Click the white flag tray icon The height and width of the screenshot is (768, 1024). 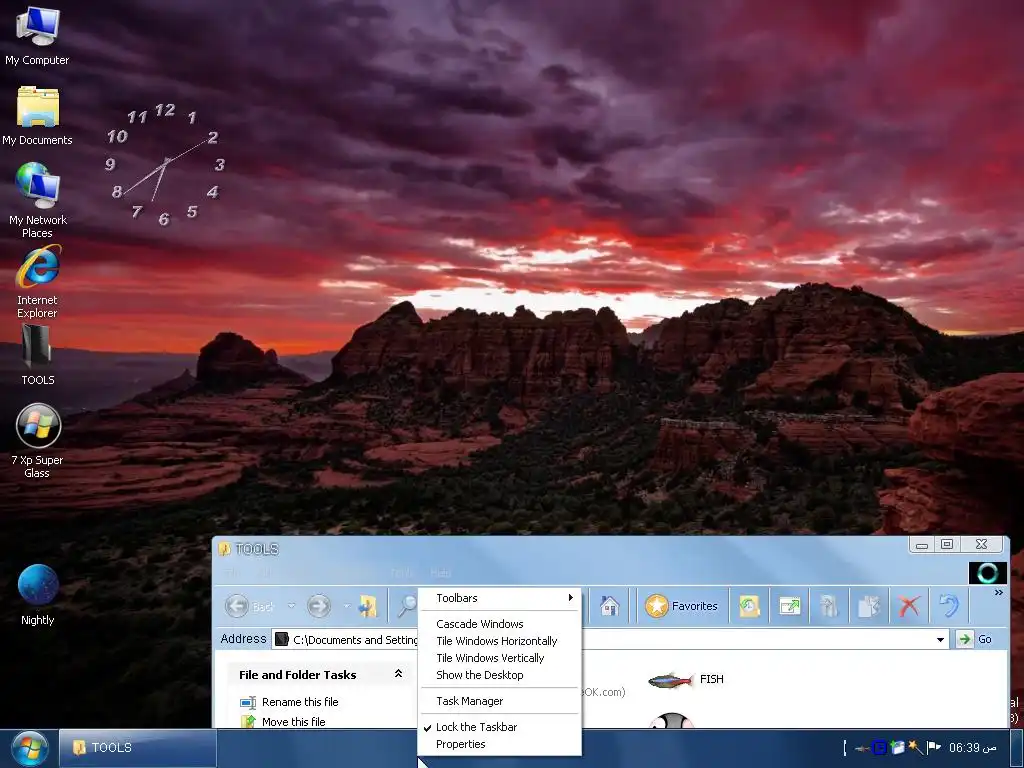point(934,747)
